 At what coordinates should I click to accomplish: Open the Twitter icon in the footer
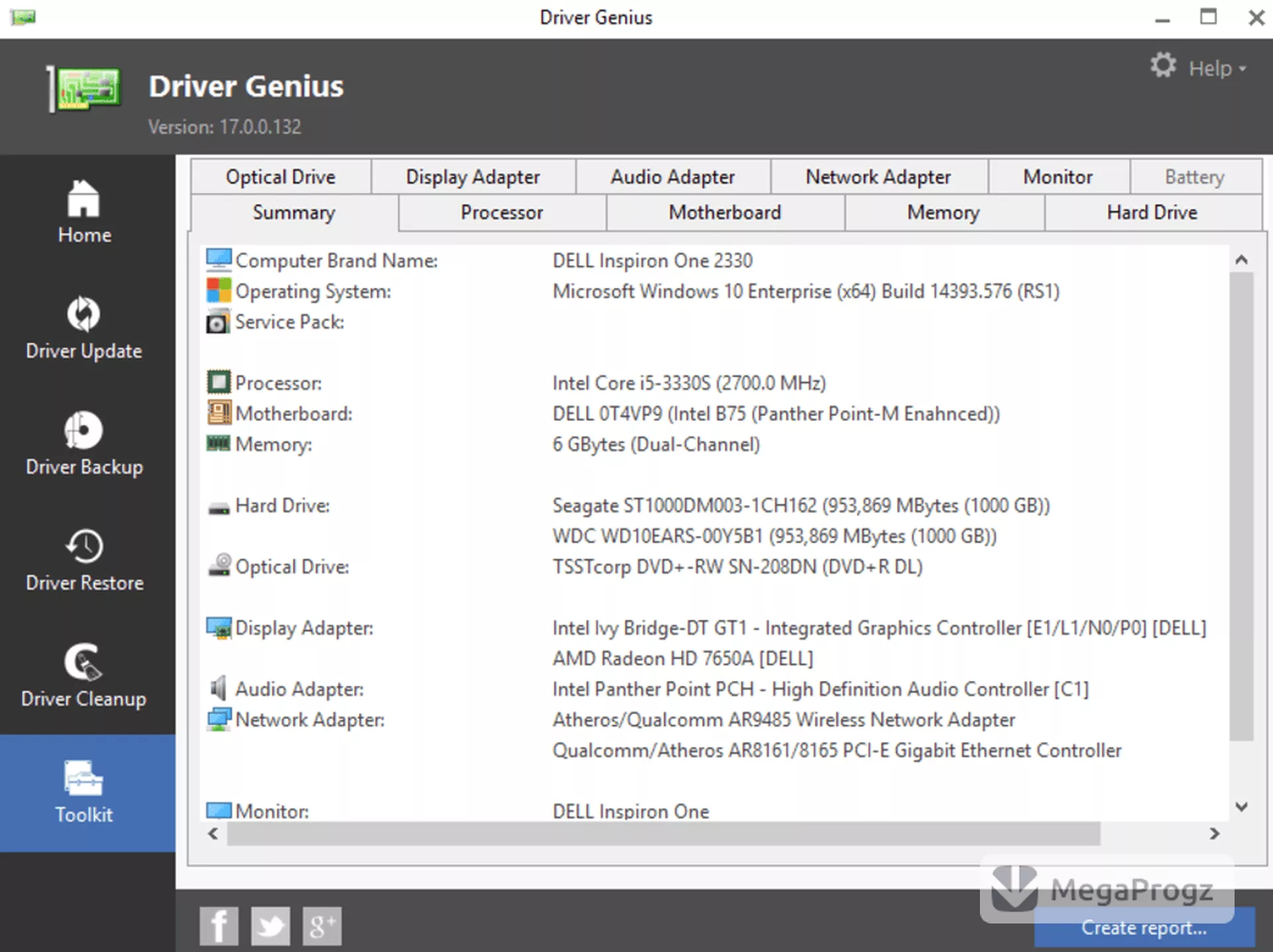point(271,926)
